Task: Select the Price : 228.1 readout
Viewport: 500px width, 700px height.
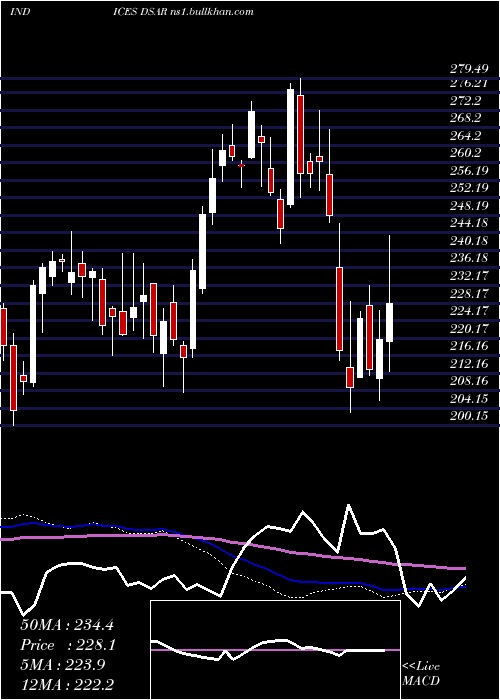Action: coord(69,646)
